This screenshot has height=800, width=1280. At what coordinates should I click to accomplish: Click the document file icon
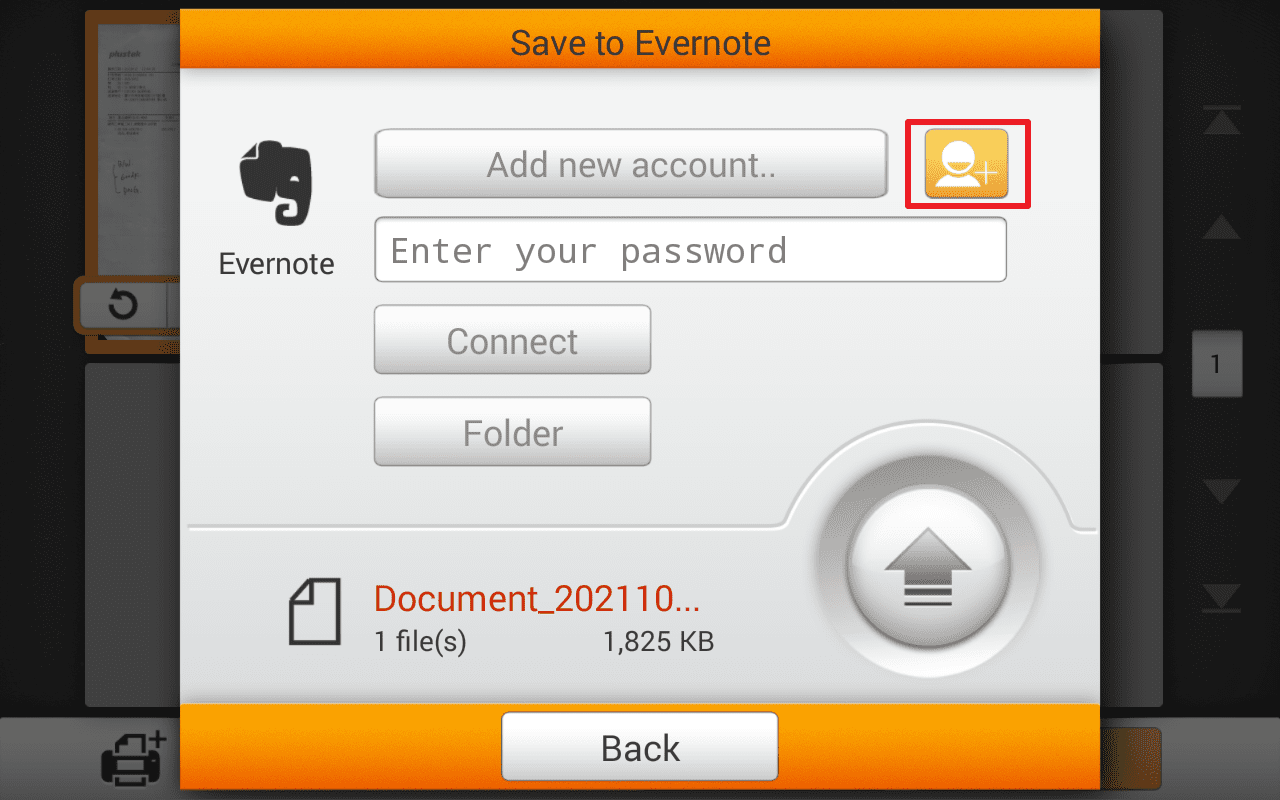pyautogui.click(x=315, y=611)
